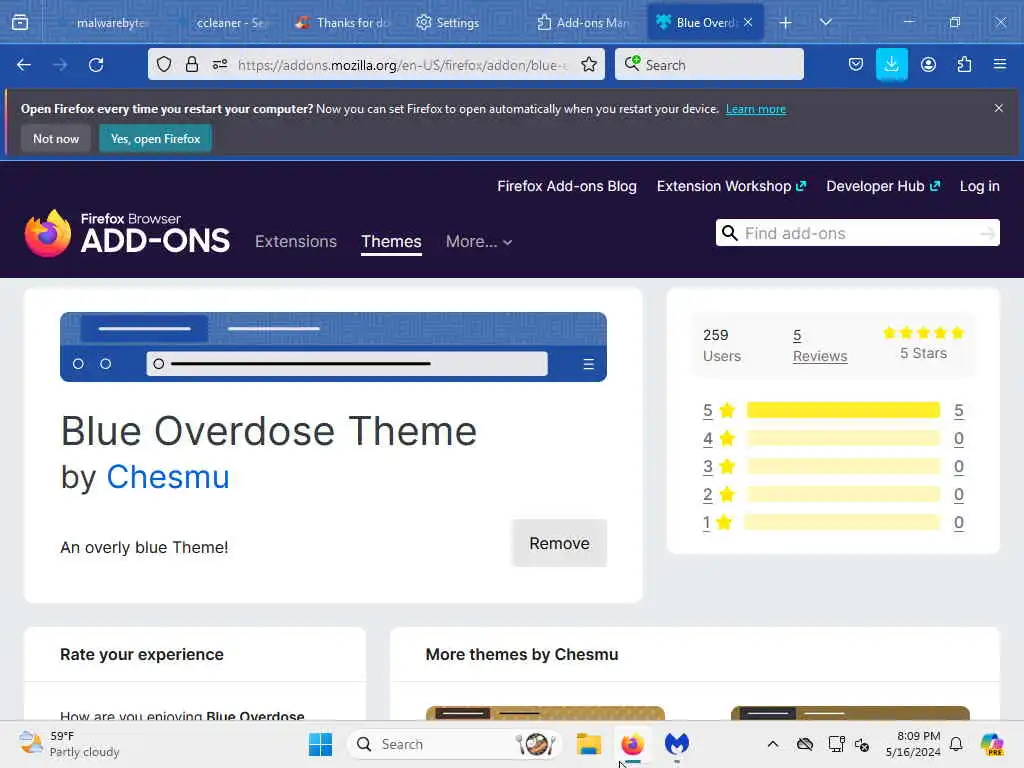Focus the Find add-ons search field
Image resolution: width=1024 pixels, height=768 pixels.
coord(857,233)
